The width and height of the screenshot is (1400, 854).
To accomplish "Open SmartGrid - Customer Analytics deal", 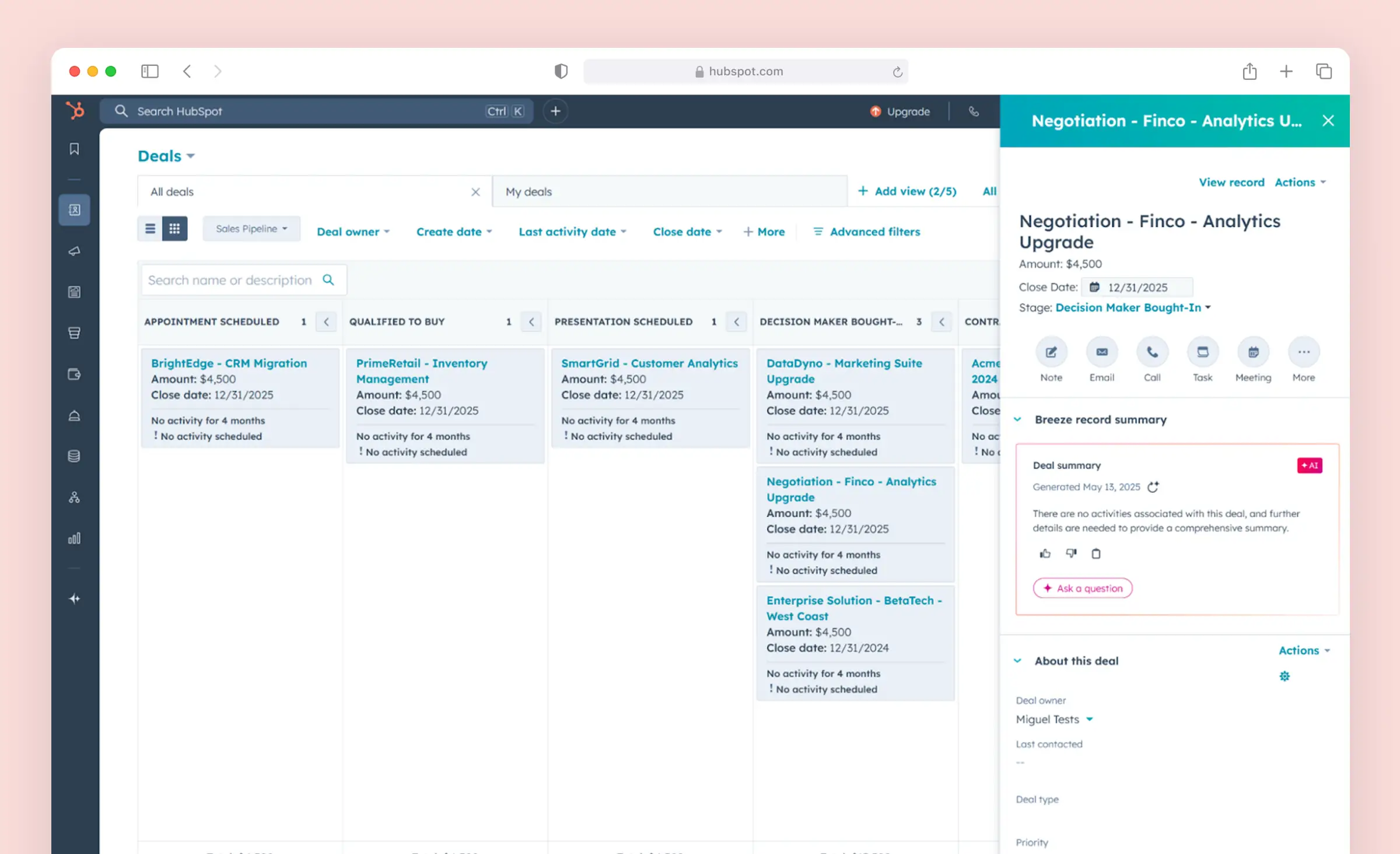I will [x=649, y=363].
